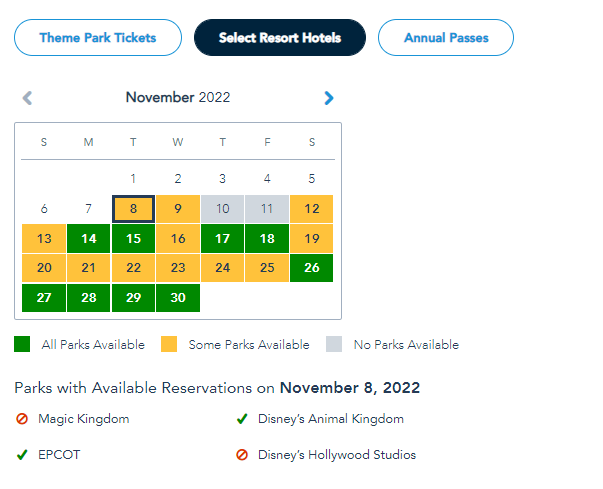The image size is (603, 489).
Task: Choose November 26 date cell
Action: [x=312, y=268]
